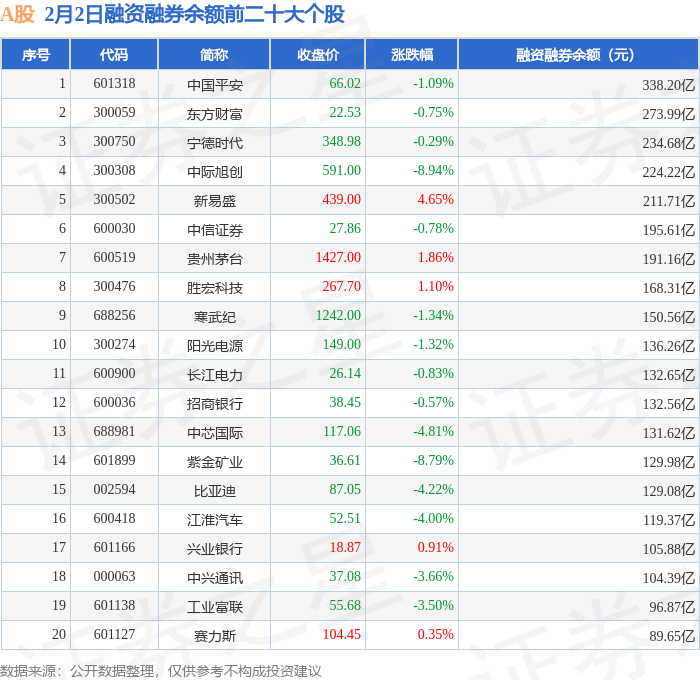Click closing price 117.06

pos(342,432)
